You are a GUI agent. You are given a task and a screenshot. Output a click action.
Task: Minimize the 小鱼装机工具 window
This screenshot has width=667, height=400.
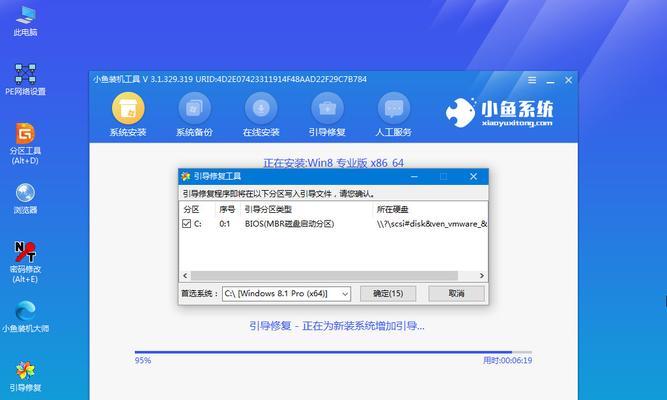(x=550, y=80)
